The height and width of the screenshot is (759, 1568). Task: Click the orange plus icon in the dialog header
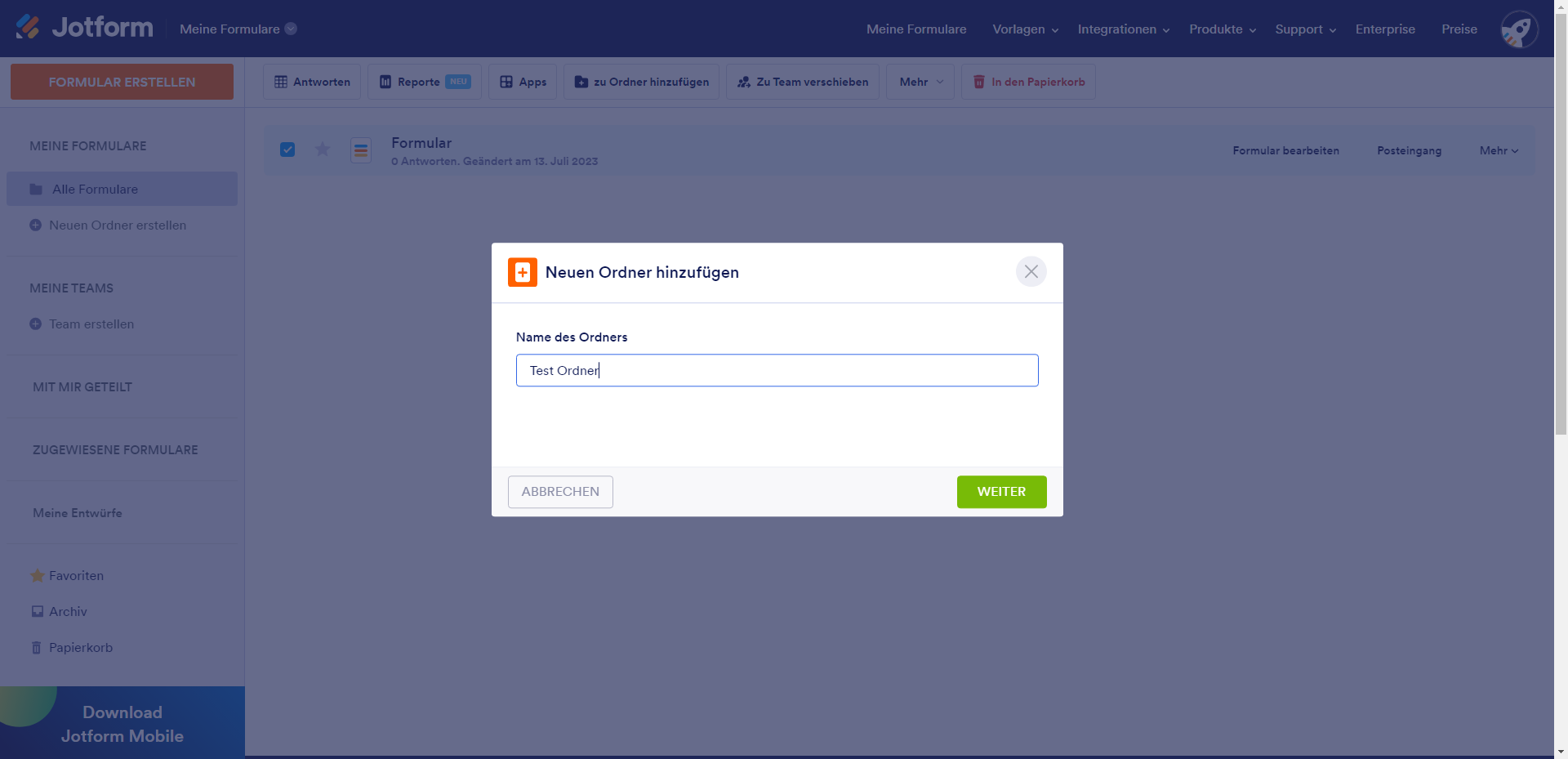523,272
